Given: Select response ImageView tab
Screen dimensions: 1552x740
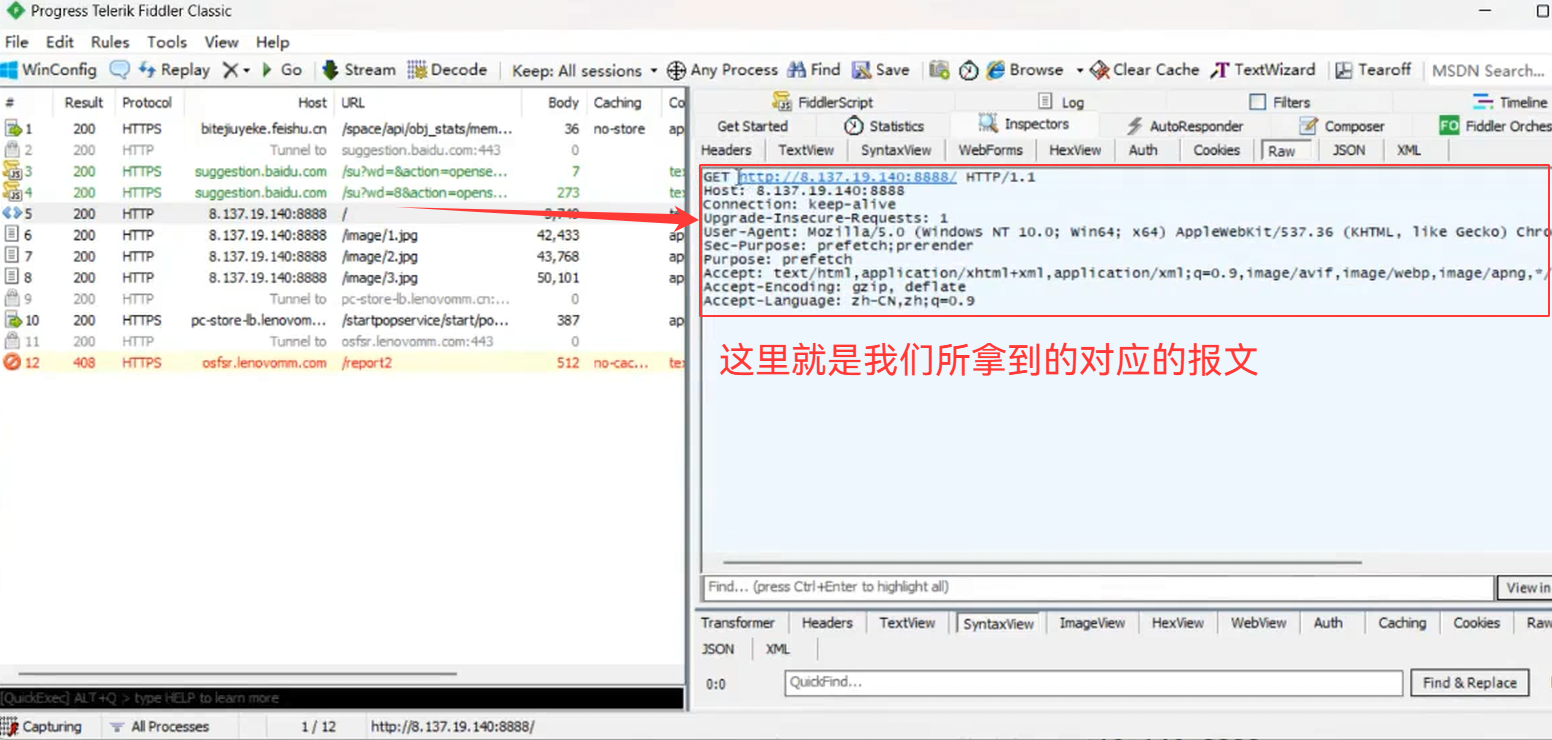Looking at the screenshot, I should 1092,622.
